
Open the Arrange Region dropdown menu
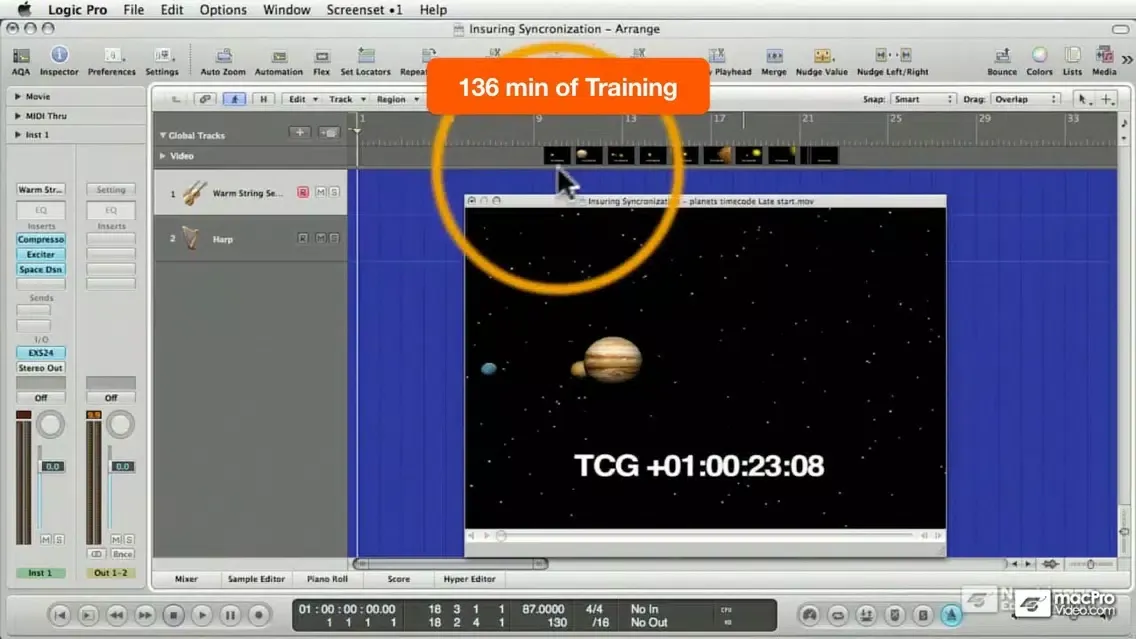pos(396,99)
